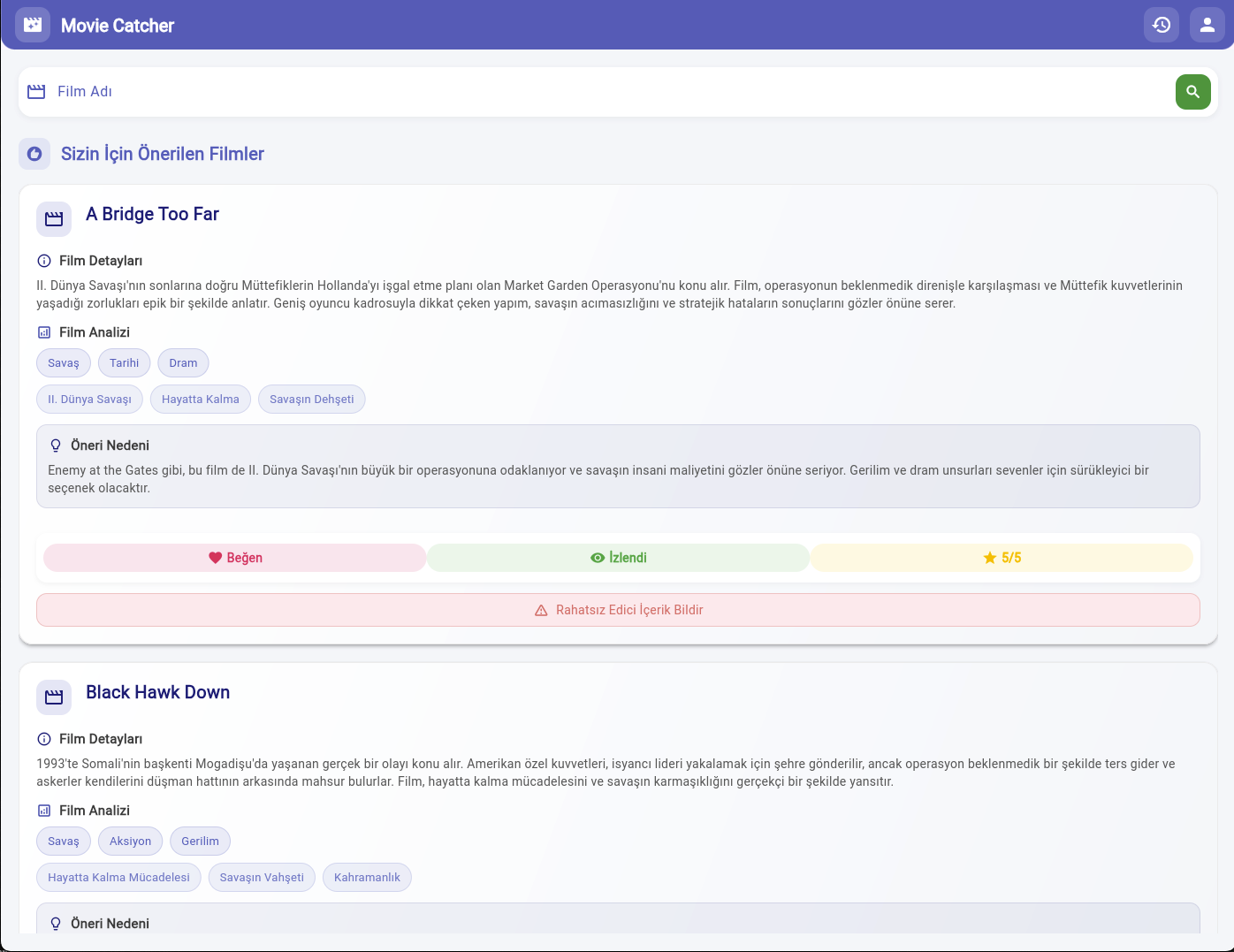Click the 5/5 star rating button
The image size is (1234, 952).
pos(1002,558)
